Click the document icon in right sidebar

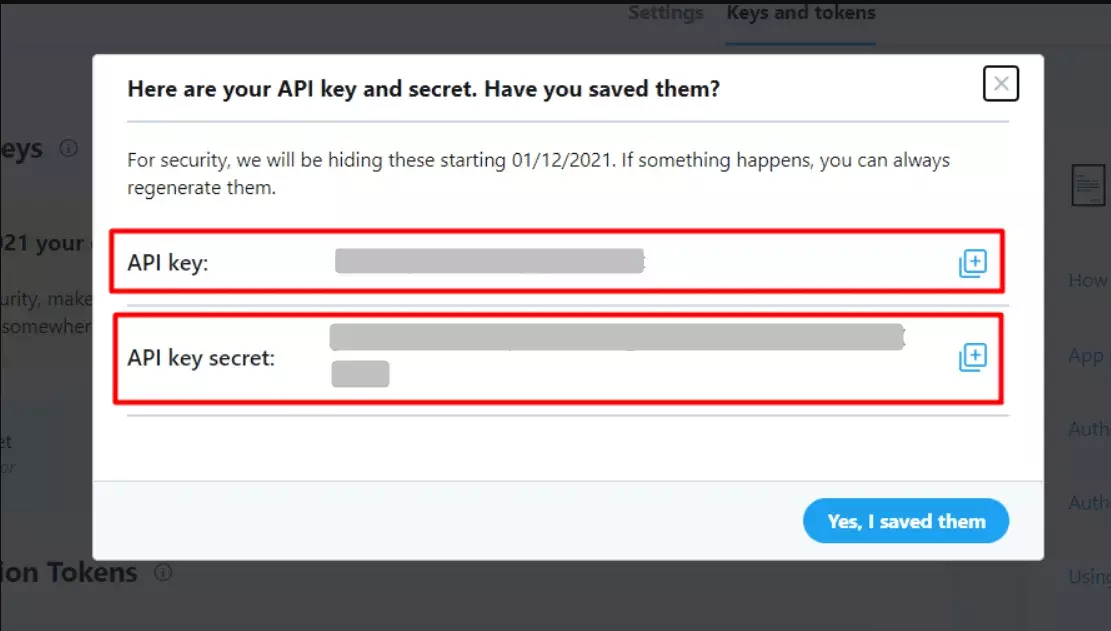[1088, 185]
